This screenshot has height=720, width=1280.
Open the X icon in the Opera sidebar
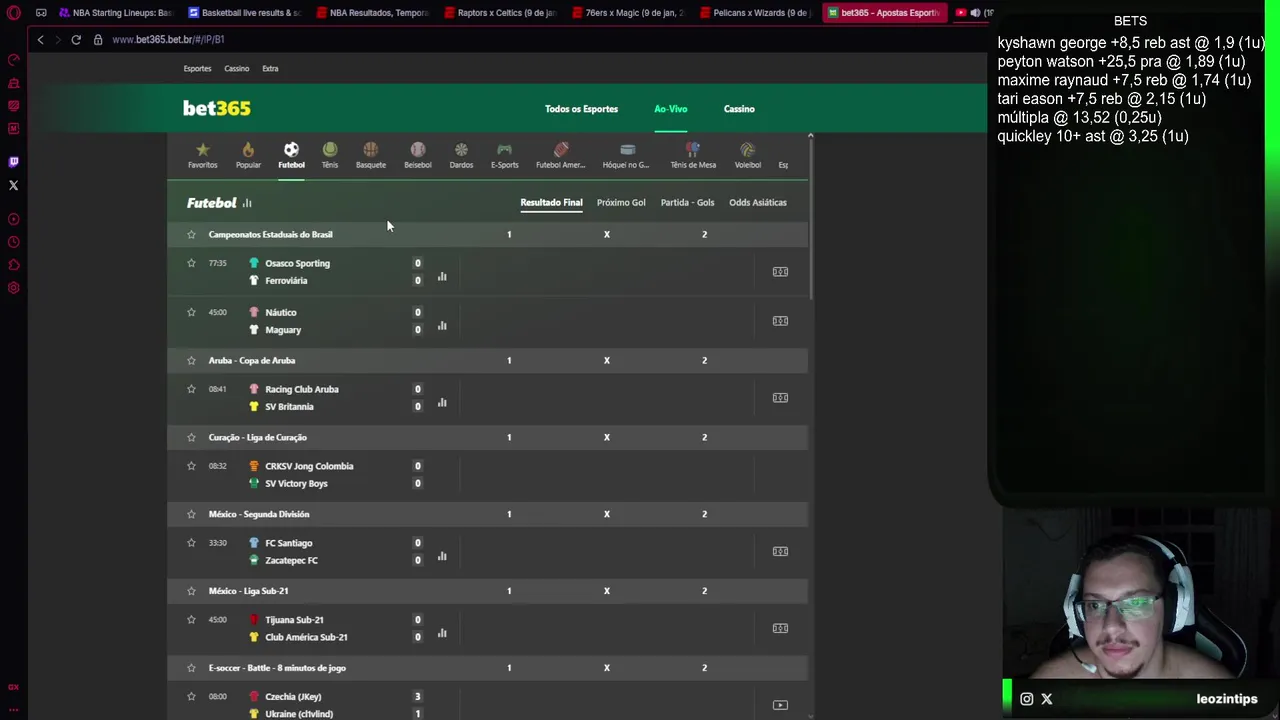click(13, 185)
